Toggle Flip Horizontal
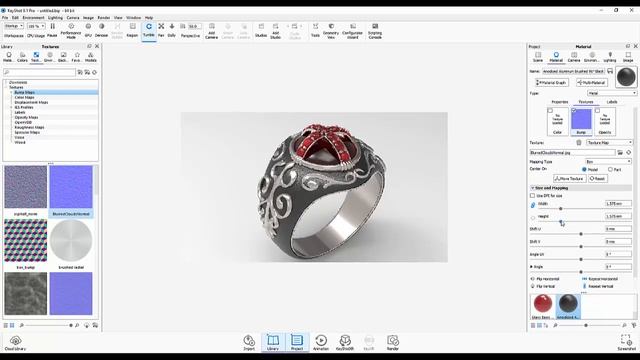The image size is (640, 360). click(546, 279)
